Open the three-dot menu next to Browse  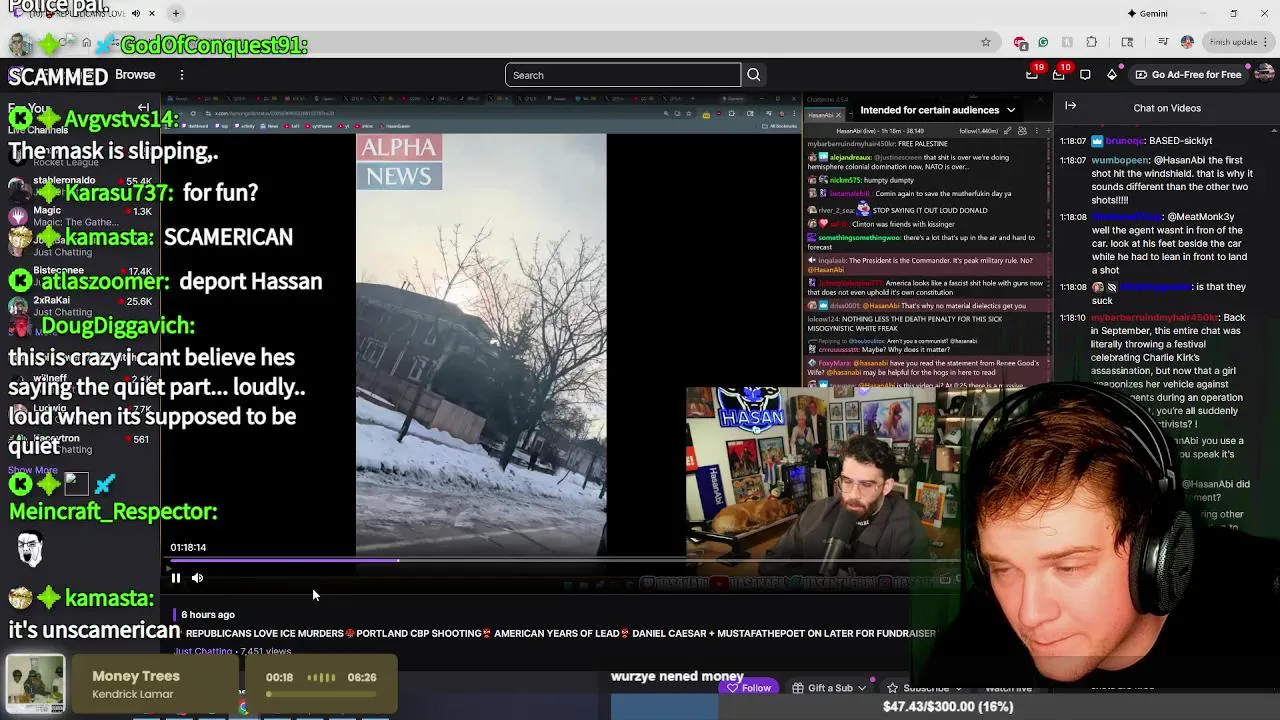pyautogui.click(x=182, y=75)
